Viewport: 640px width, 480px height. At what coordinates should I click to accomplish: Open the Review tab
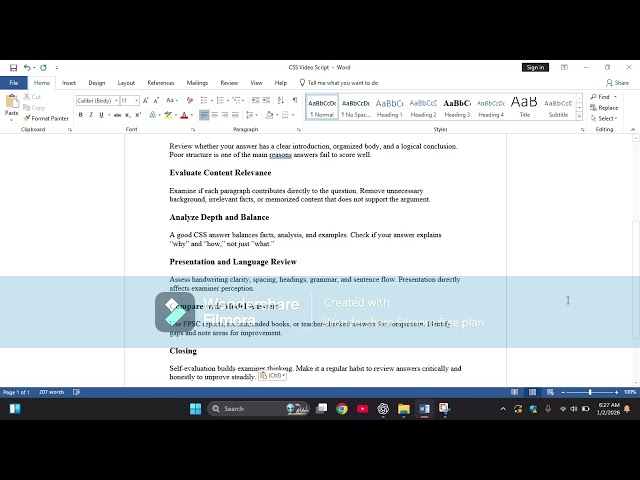(229, 83)
